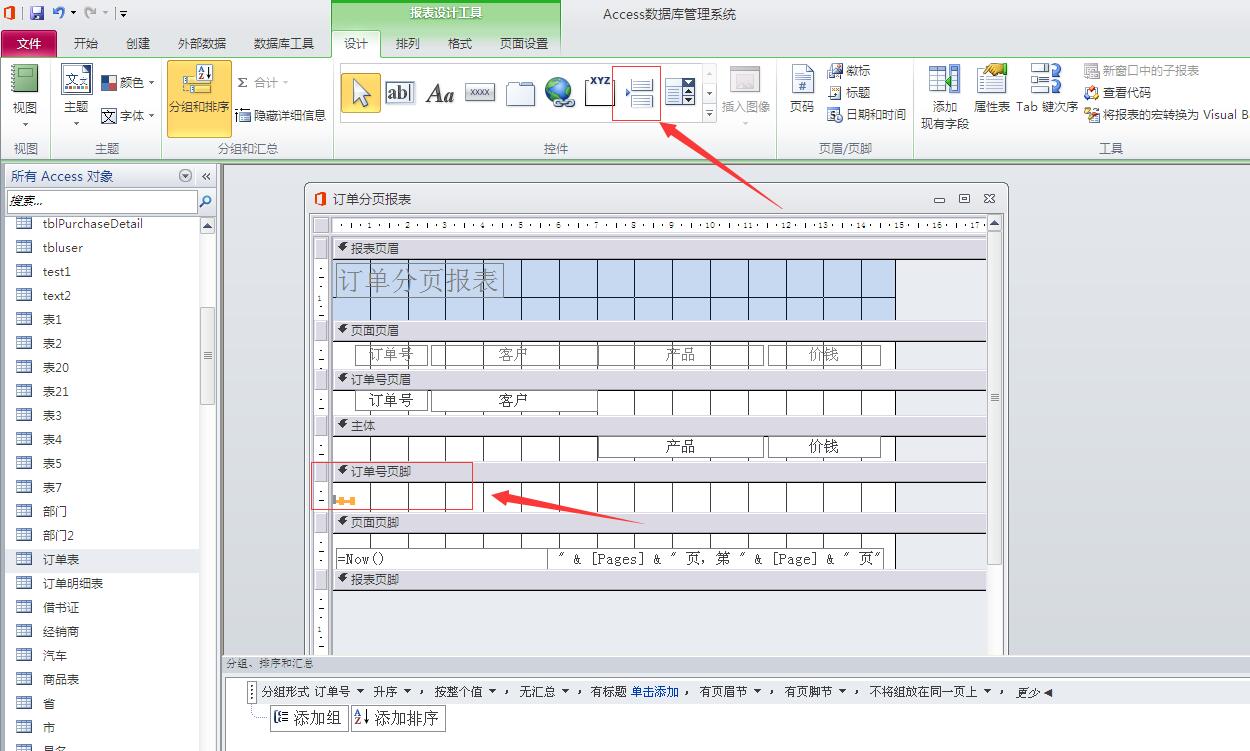Select the XYZ option group control
The width and height of the screenshot is (1250, 751).
[x=599, y=90]
